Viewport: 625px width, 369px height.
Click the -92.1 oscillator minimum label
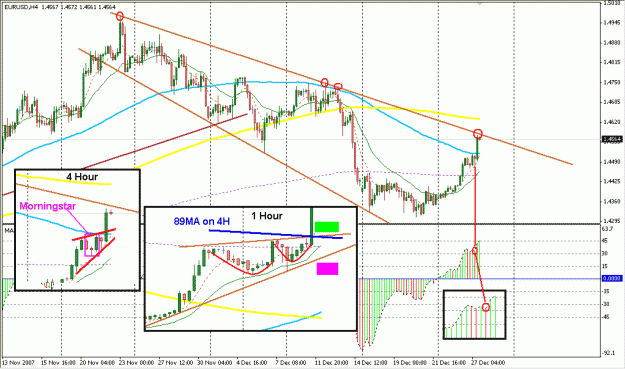(609, 353)
